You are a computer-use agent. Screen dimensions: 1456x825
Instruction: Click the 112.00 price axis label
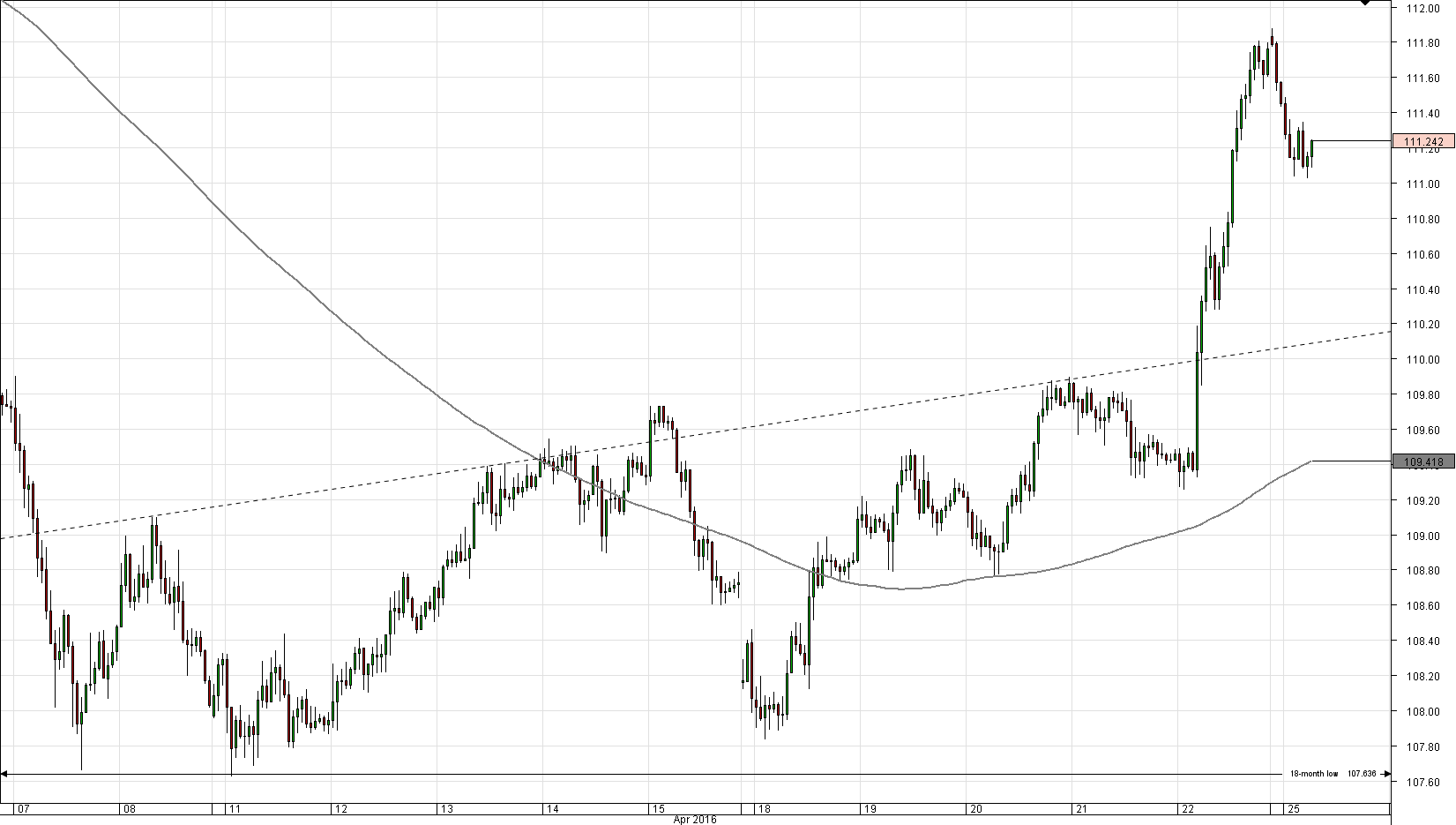(1422, 8)
